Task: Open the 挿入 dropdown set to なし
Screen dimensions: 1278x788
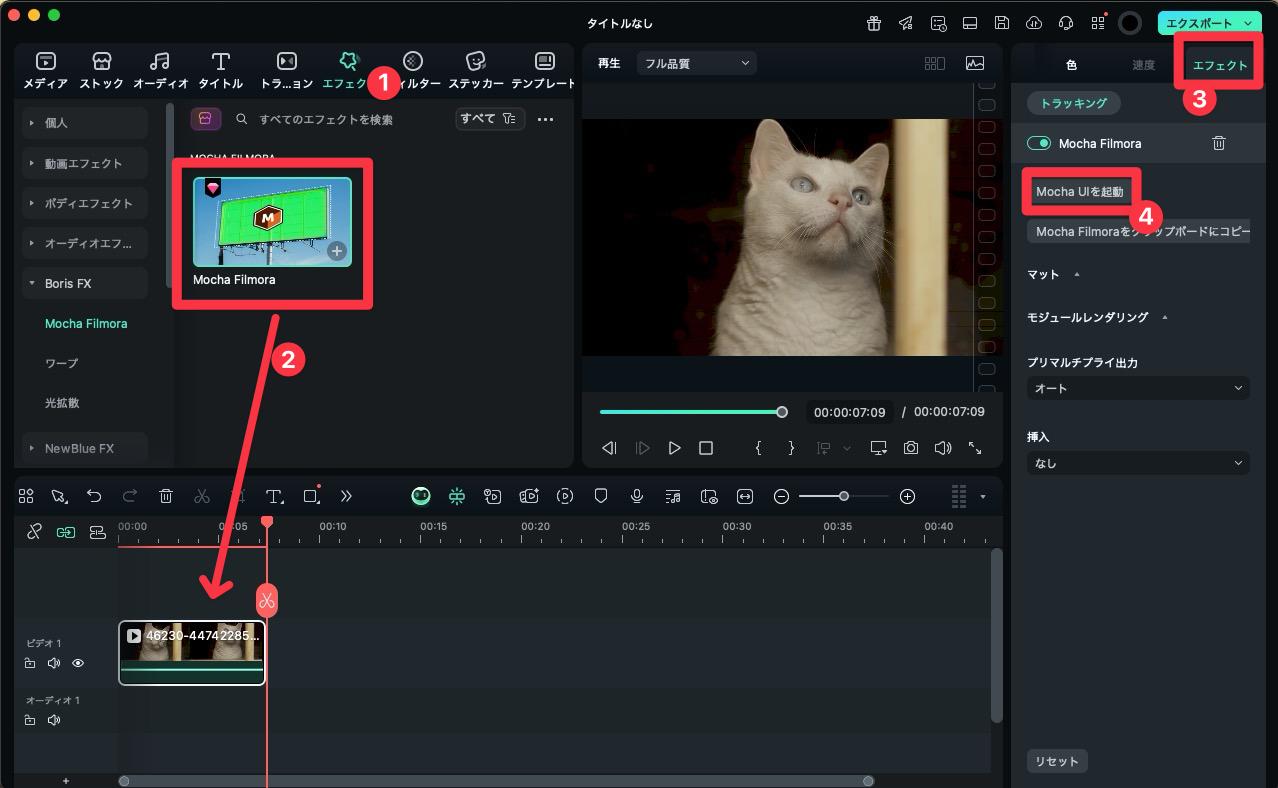Action: click(x=1138, y=463)
